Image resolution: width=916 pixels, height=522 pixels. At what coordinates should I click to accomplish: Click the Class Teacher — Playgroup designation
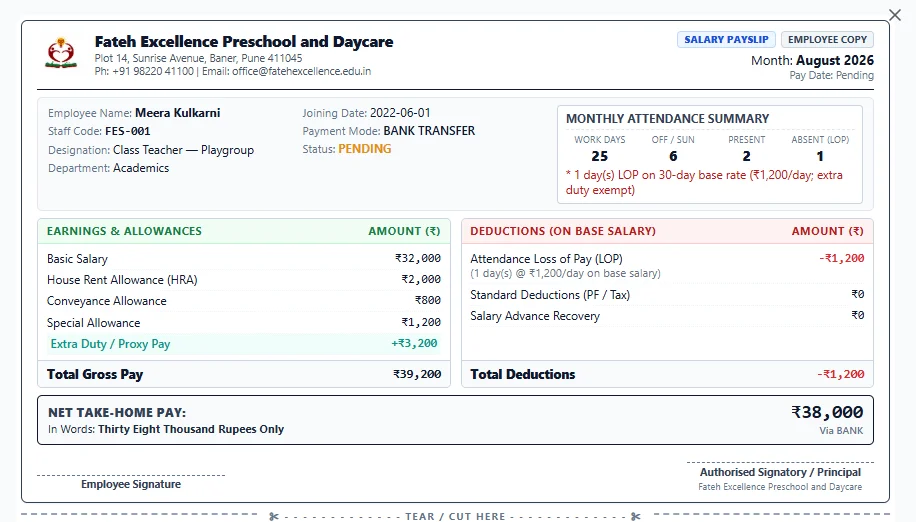(x=183, y=150)
